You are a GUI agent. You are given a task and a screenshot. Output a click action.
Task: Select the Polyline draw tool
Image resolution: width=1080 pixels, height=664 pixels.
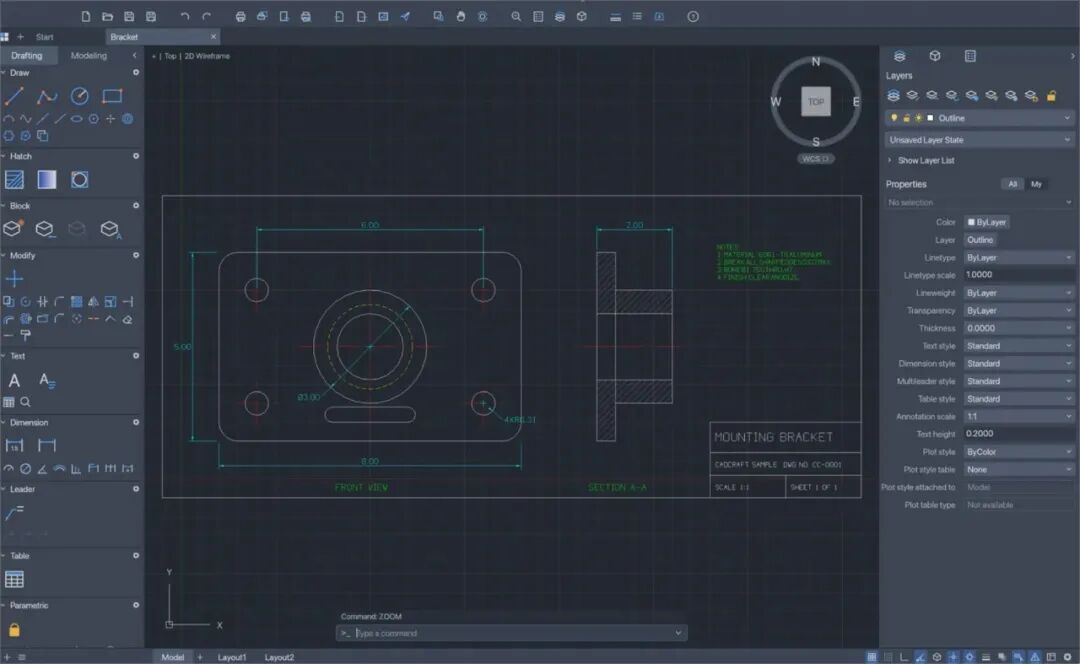(x=46, y=96)
